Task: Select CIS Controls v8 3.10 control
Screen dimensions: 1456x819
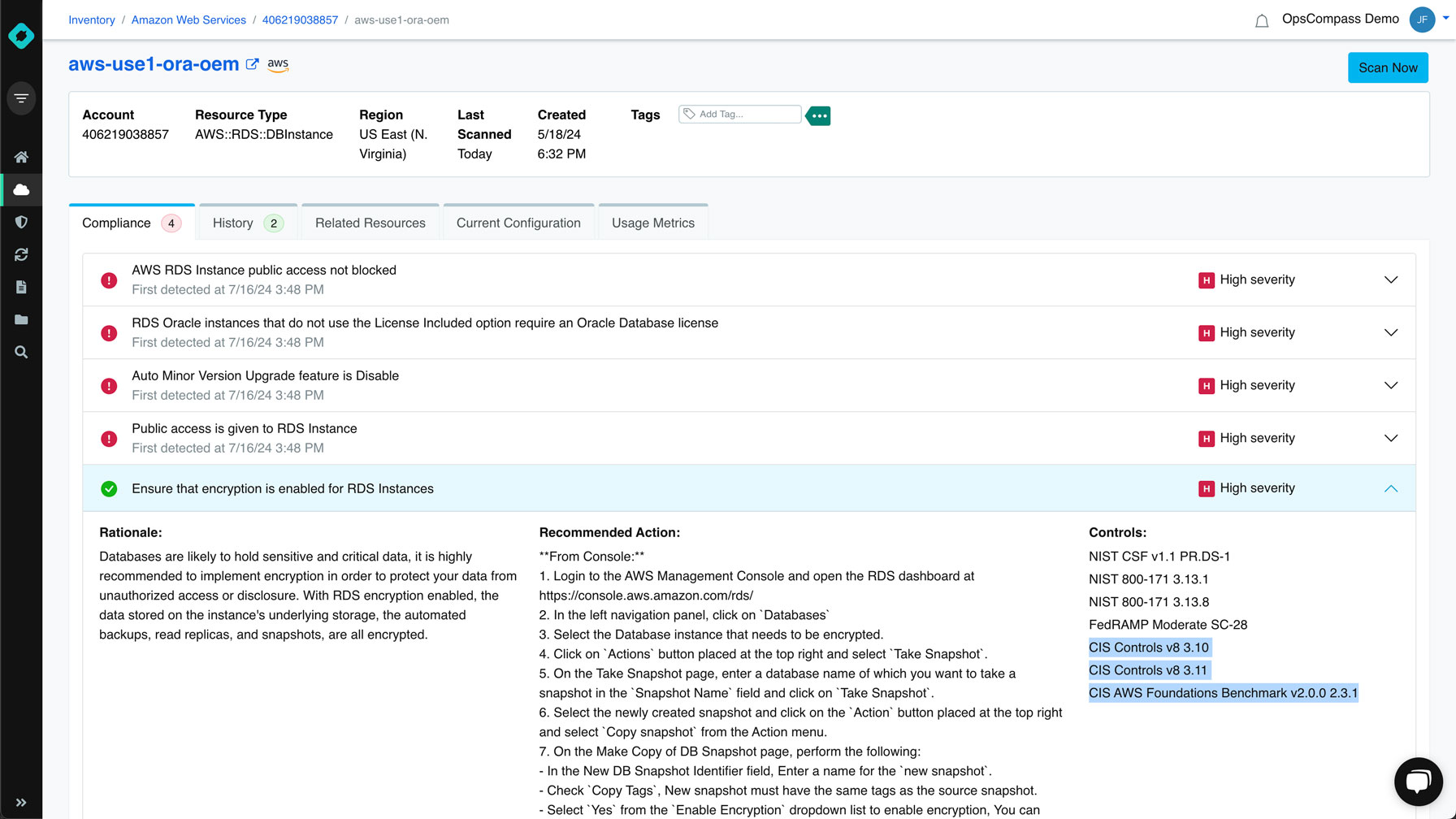Action: click(x=1149, y=648)
